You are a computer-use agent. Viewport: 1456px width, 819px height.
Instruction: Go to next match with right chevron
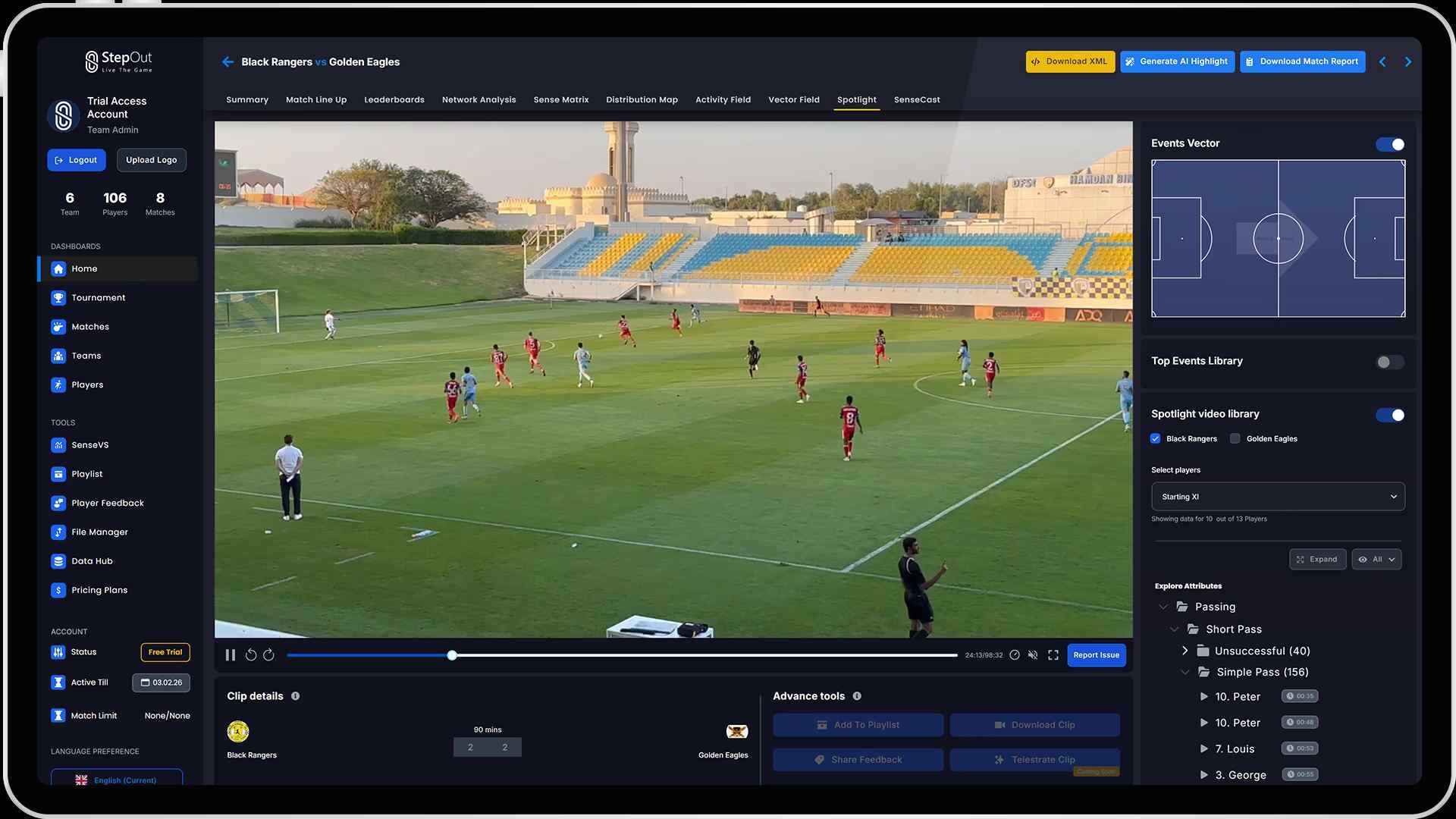point(1408,62)
